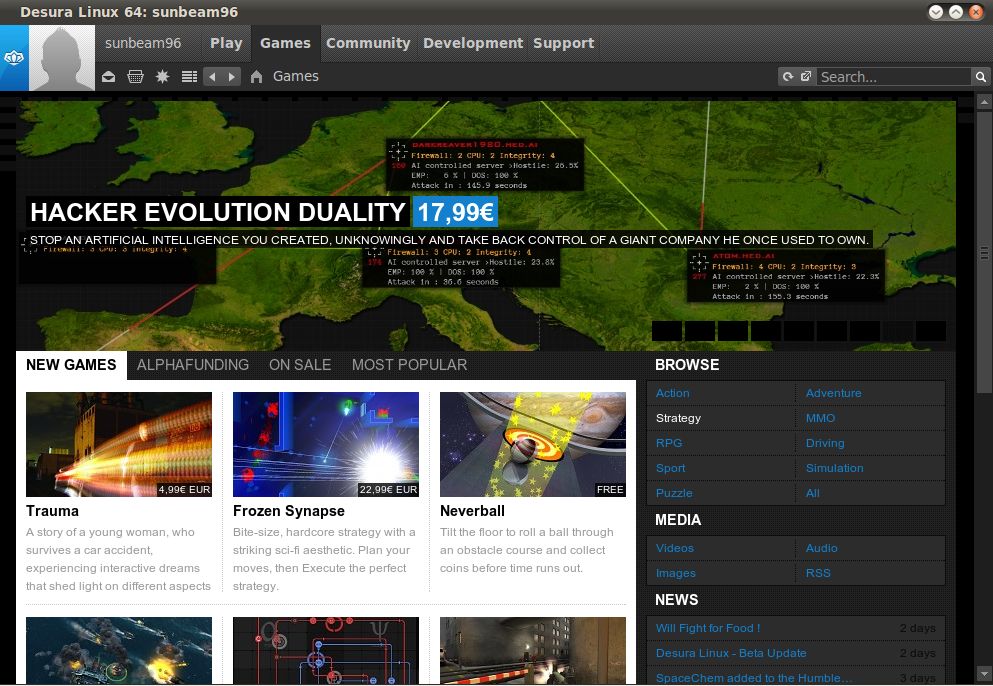Open the naval battle game thumbnail

(x=119, y=651)
